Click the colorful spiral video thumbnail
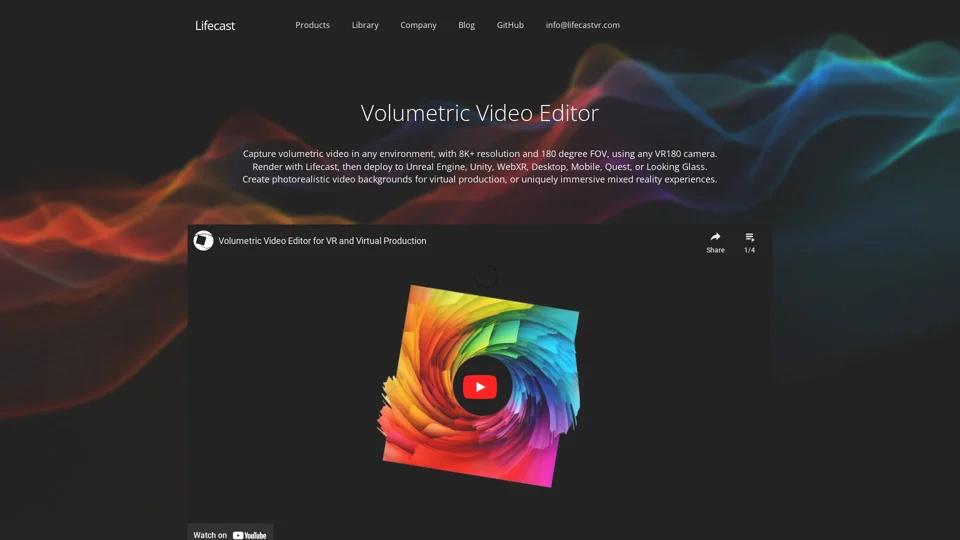960x540 pixels. pyautogui.click(x=479, y=386)
